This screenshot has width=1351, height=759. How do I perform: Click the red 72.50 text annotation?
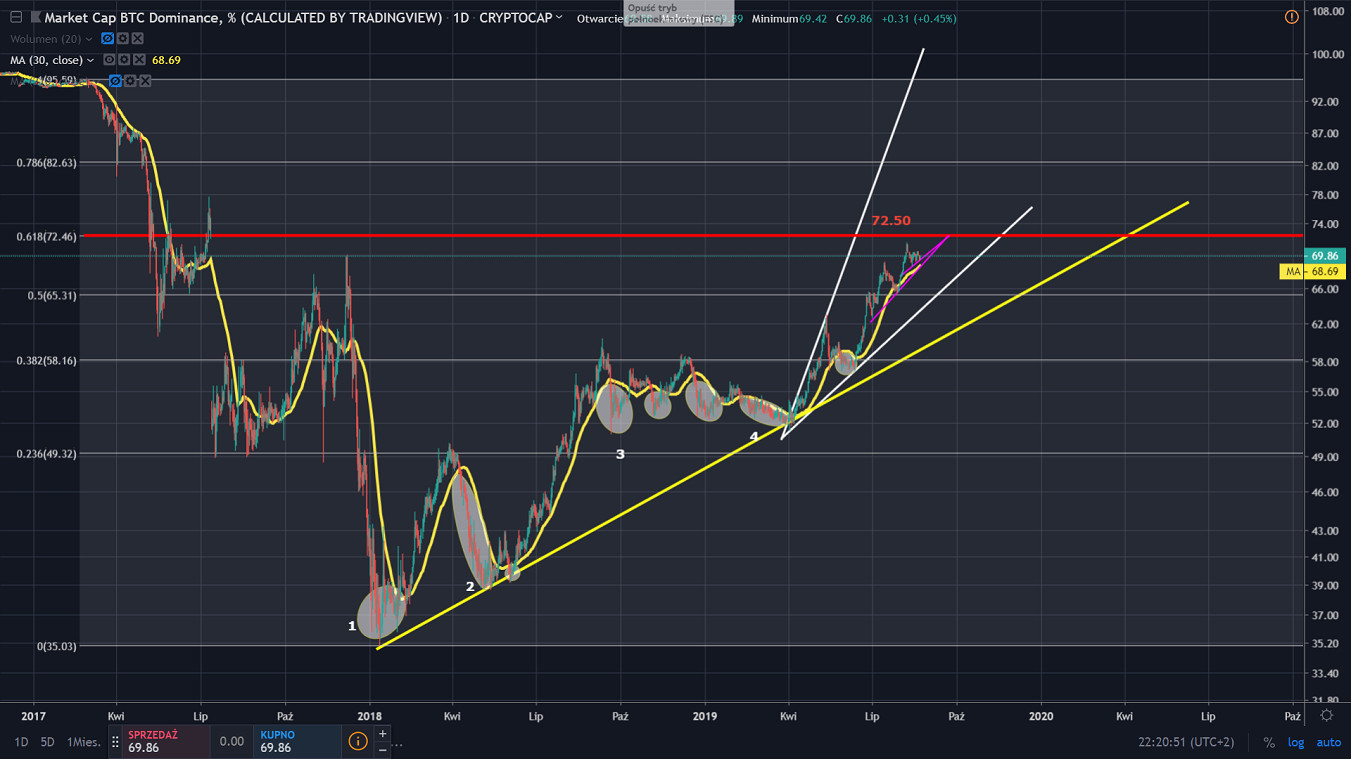(x=891, y=220)
